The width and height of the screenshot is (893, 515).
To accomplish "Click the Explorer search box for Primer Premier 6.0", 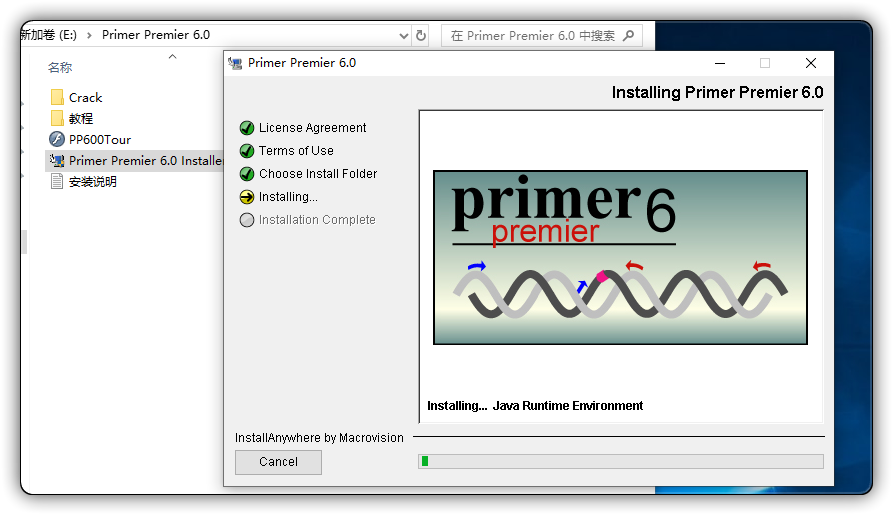I will point(542,35).
